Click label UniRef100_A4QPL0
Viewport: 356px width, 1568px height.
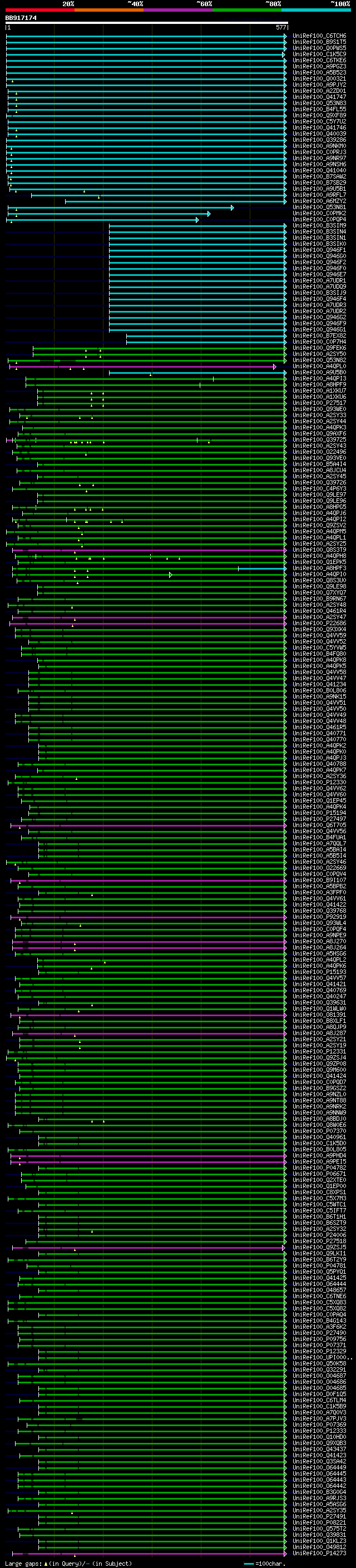tap(319, 367)
